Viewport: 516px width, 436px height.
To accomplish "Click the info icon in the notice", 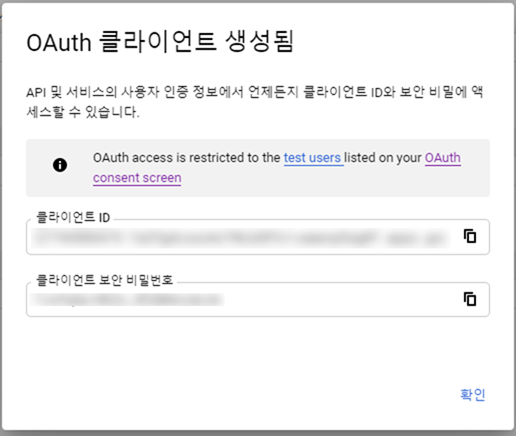I will tap(60, 165).
